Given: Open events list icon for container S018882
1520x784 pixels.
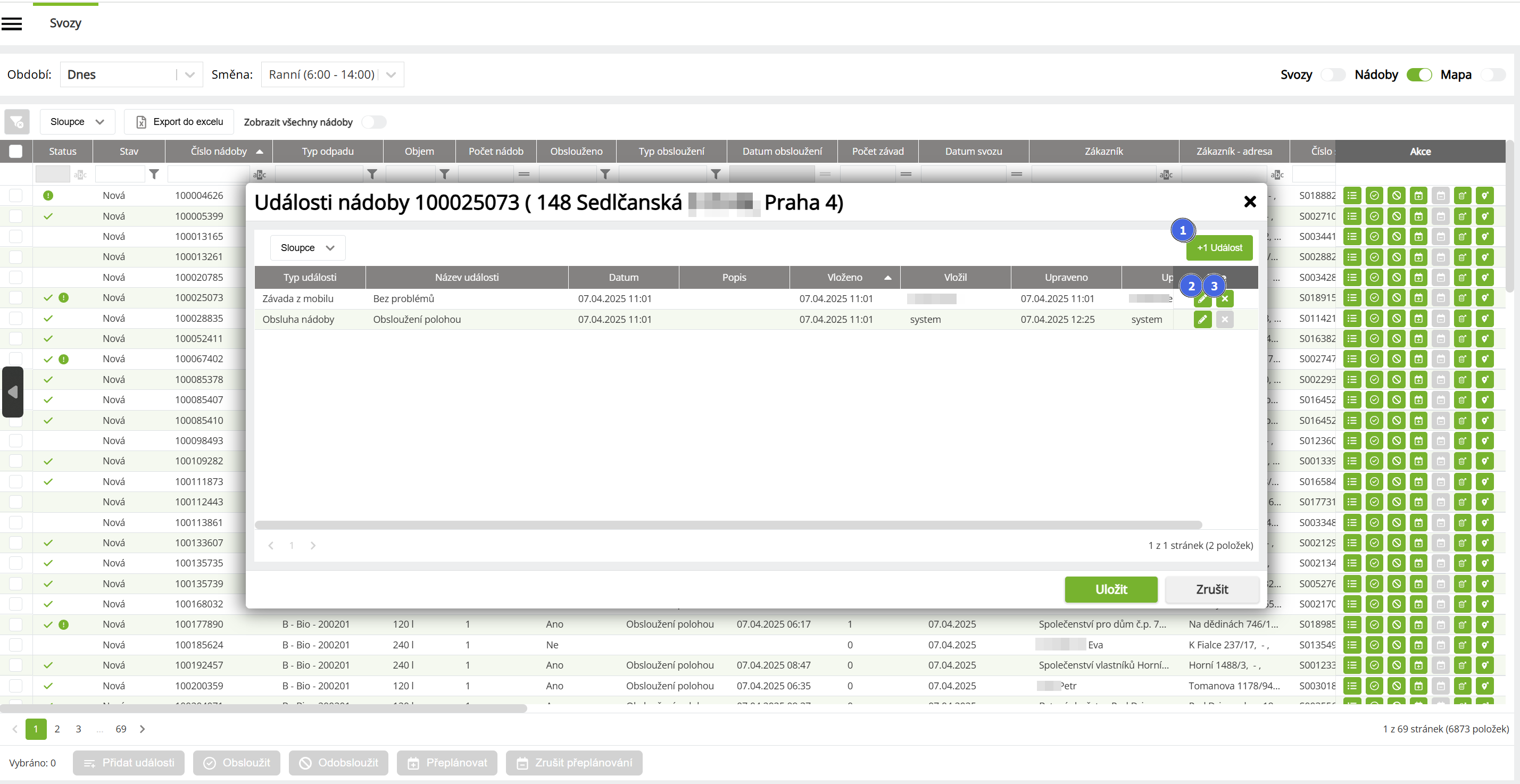Looking at the screenshot, I should pyautogui.click(x=1352, y=195).
